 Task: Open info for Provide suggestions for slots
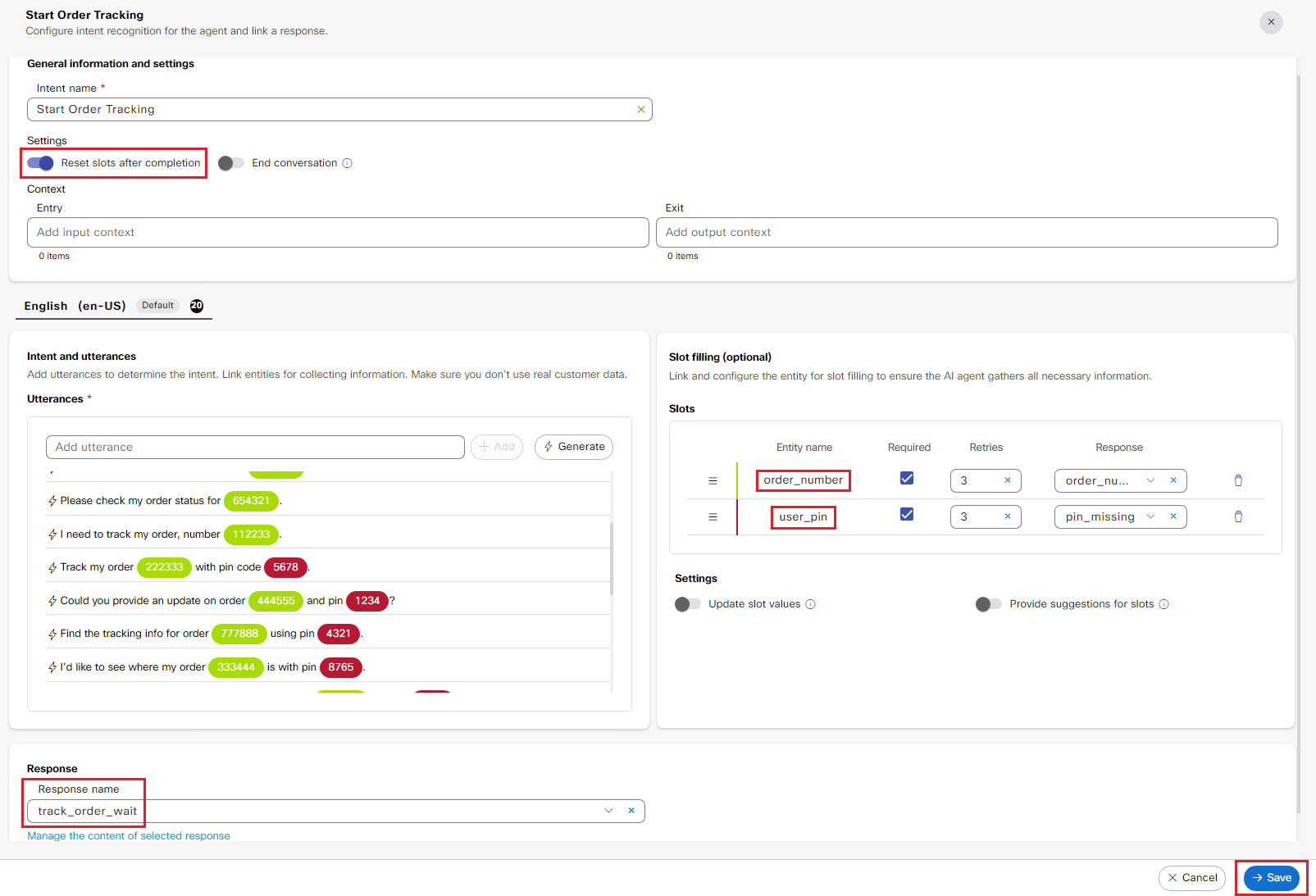pyautogui.click(x=1163, y=604)
